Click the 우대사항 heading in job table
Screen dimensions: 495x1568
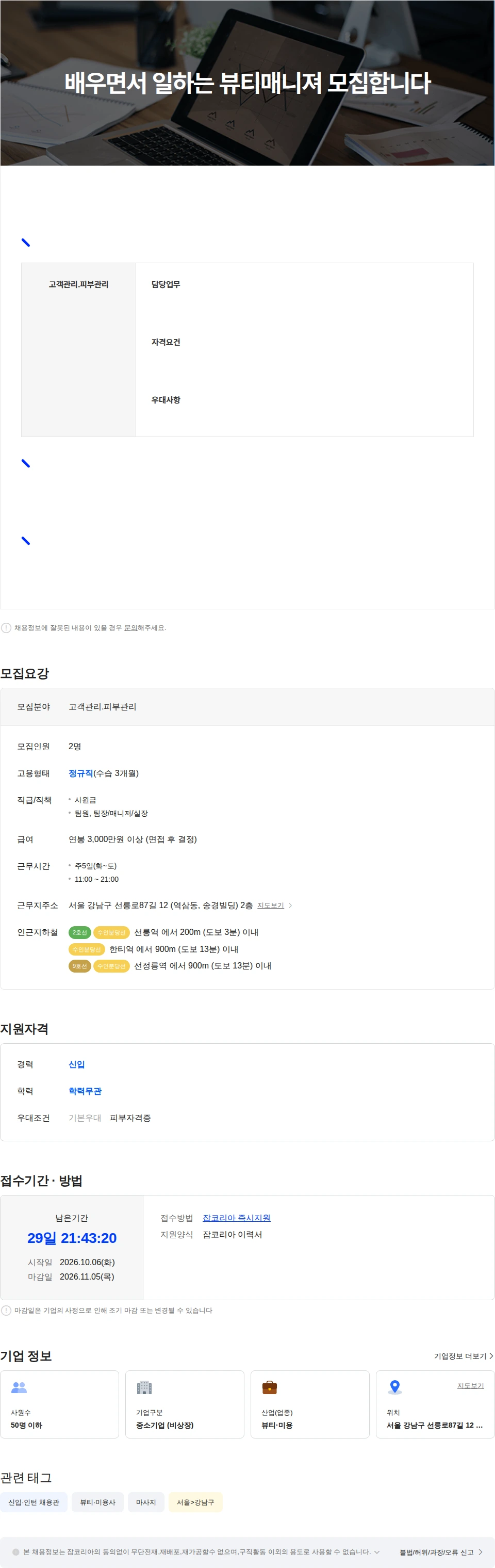click(x=166, y=400)
